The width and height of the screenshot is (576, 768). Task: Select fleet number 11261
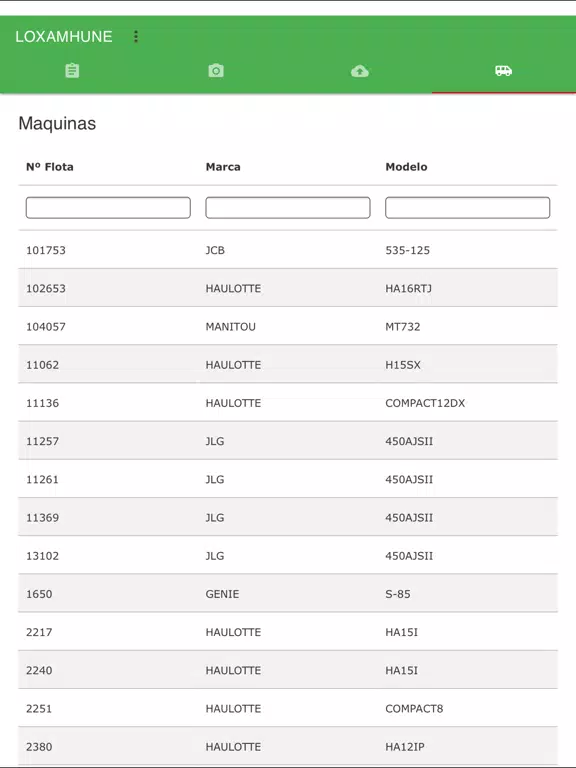coord(42,480)
